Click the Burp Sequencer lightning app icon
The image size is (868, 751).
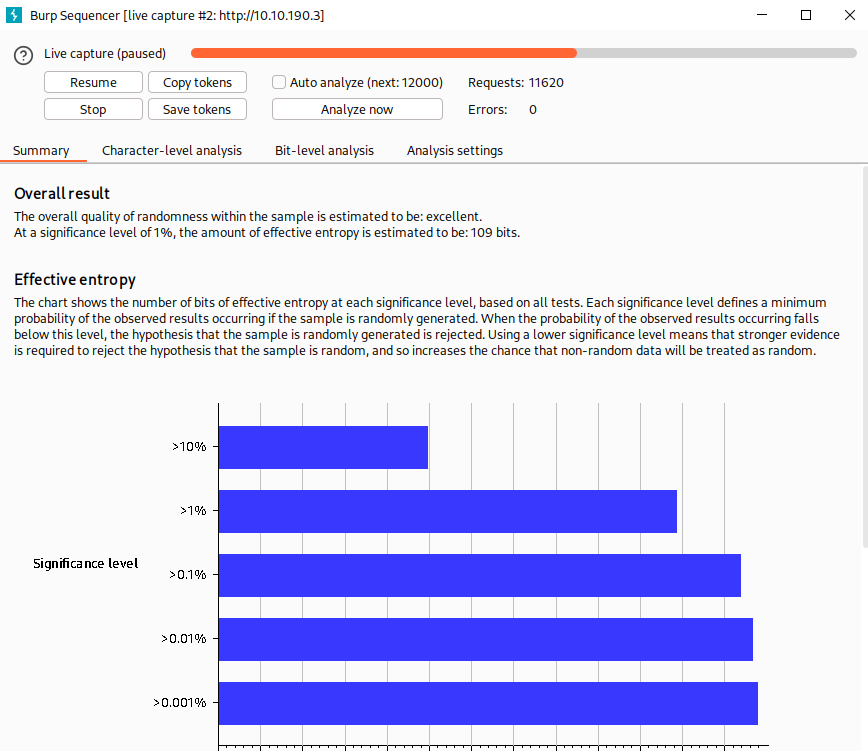coord(14,15)
